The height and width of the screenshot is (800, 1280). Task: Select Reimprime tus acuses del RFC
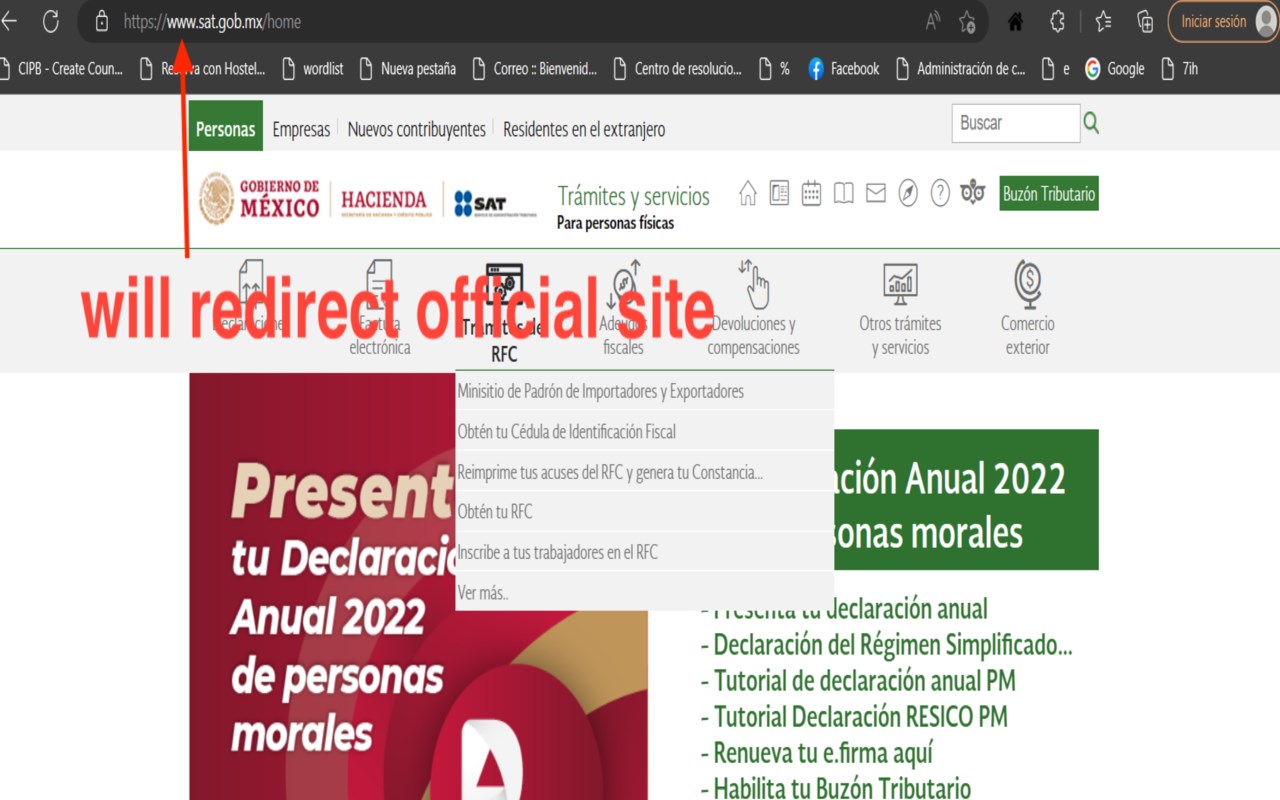[644, 472]
